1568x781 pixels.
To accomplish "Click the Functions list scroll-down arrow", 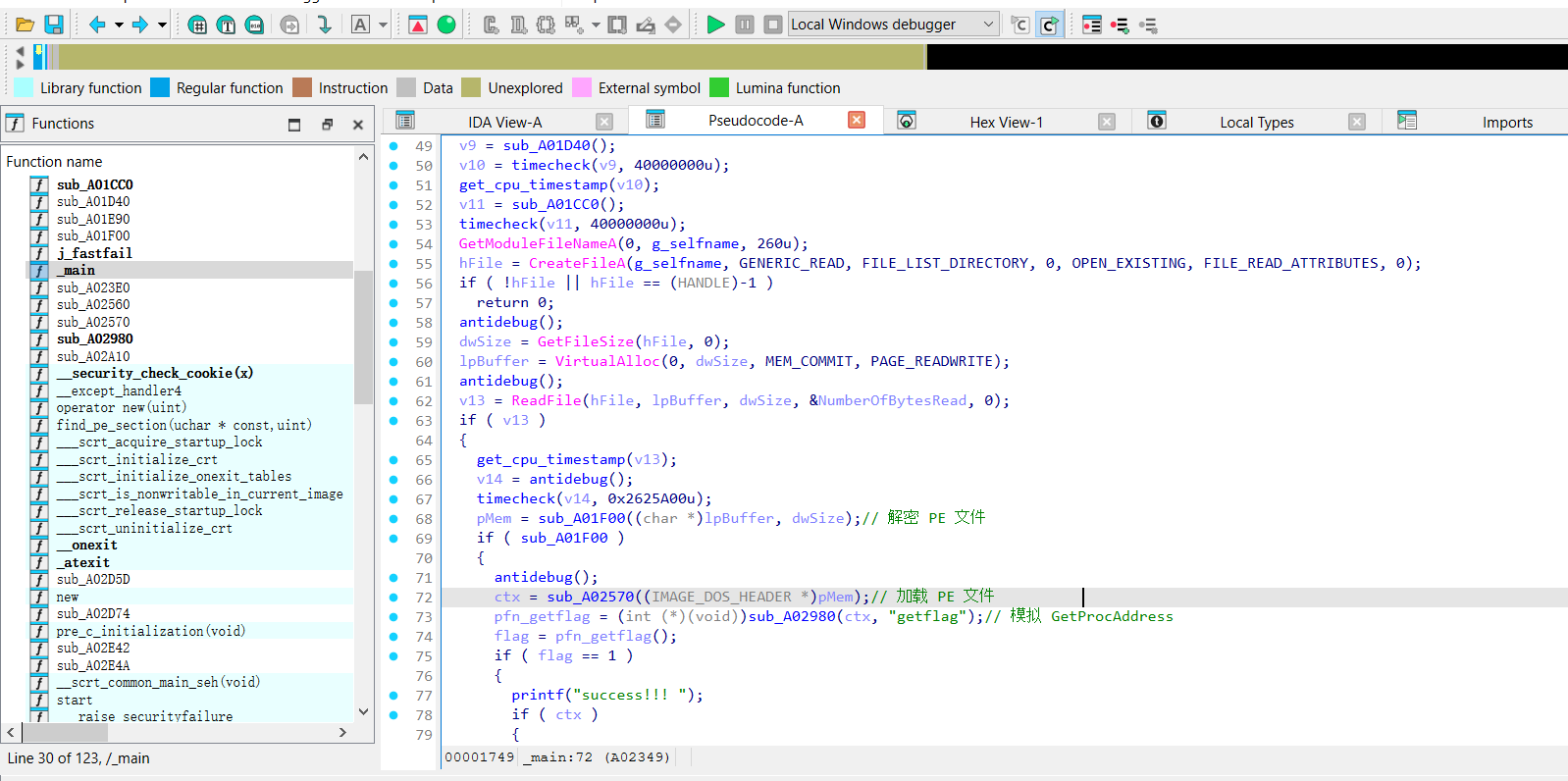I will coord(363,711).
